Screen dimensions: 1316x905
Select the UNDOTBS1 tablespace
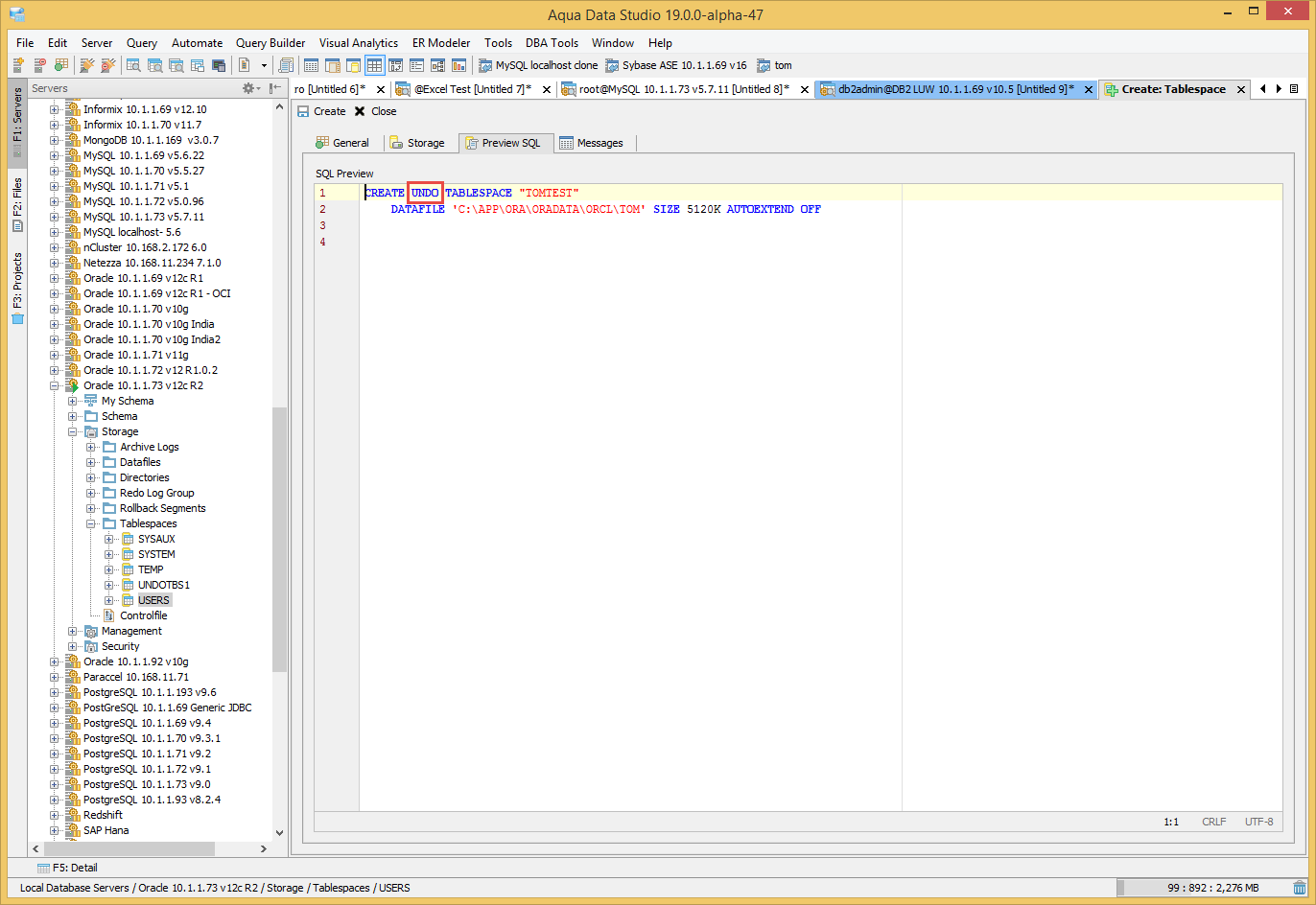(x=164, y=585)
